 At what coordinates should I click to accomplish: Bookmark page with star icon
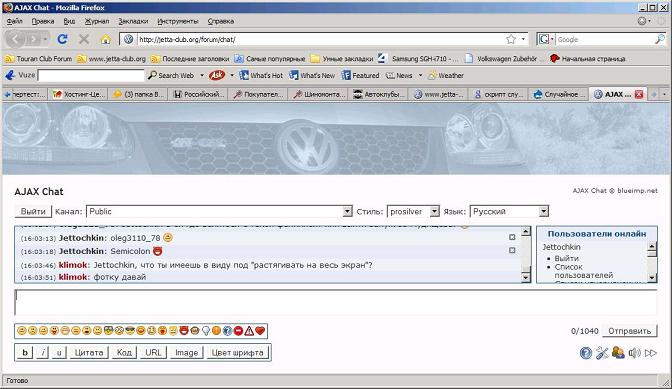click(x=511, y=39)
